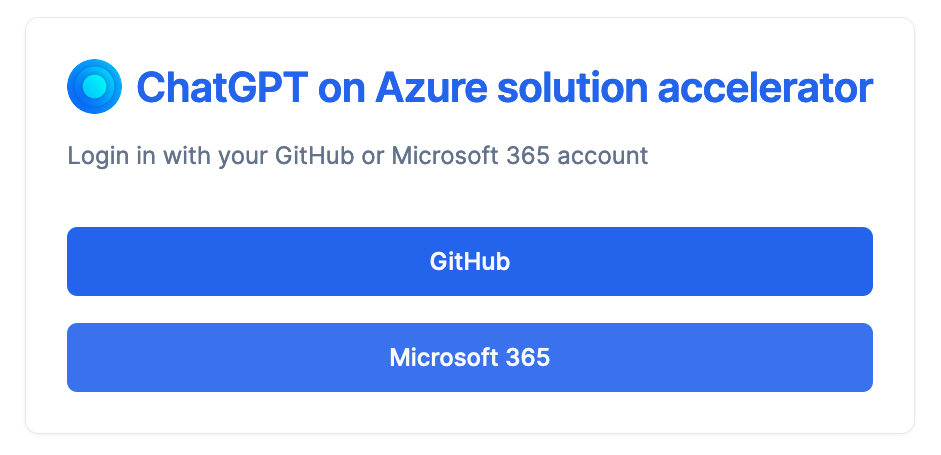This screenshot has width=941, height=455.
Task: Click the Microsoft 365 label on the second button
Action: pyautogui.click(x=470, y=357)
